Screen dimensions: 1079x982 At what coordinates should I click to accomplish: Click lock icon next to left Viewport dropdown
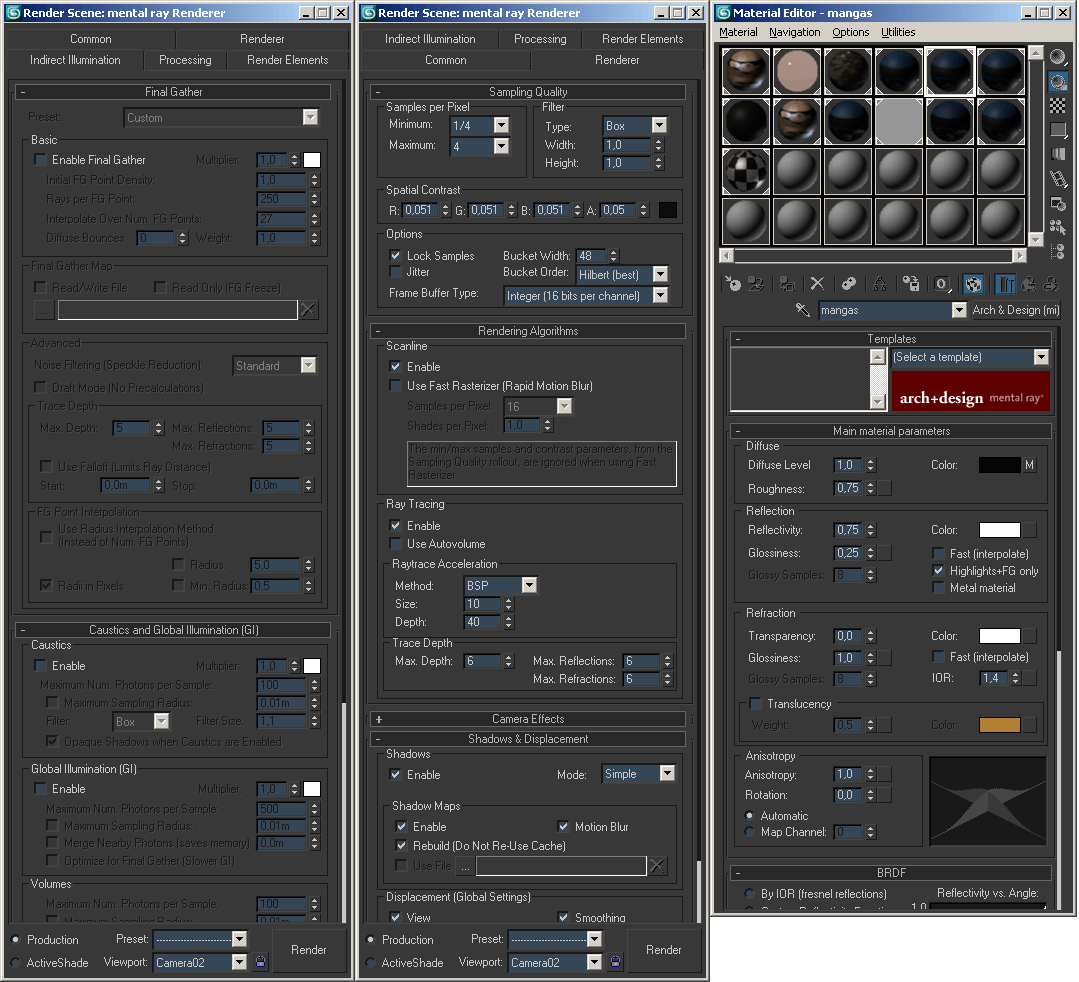(x=261, y=961)
